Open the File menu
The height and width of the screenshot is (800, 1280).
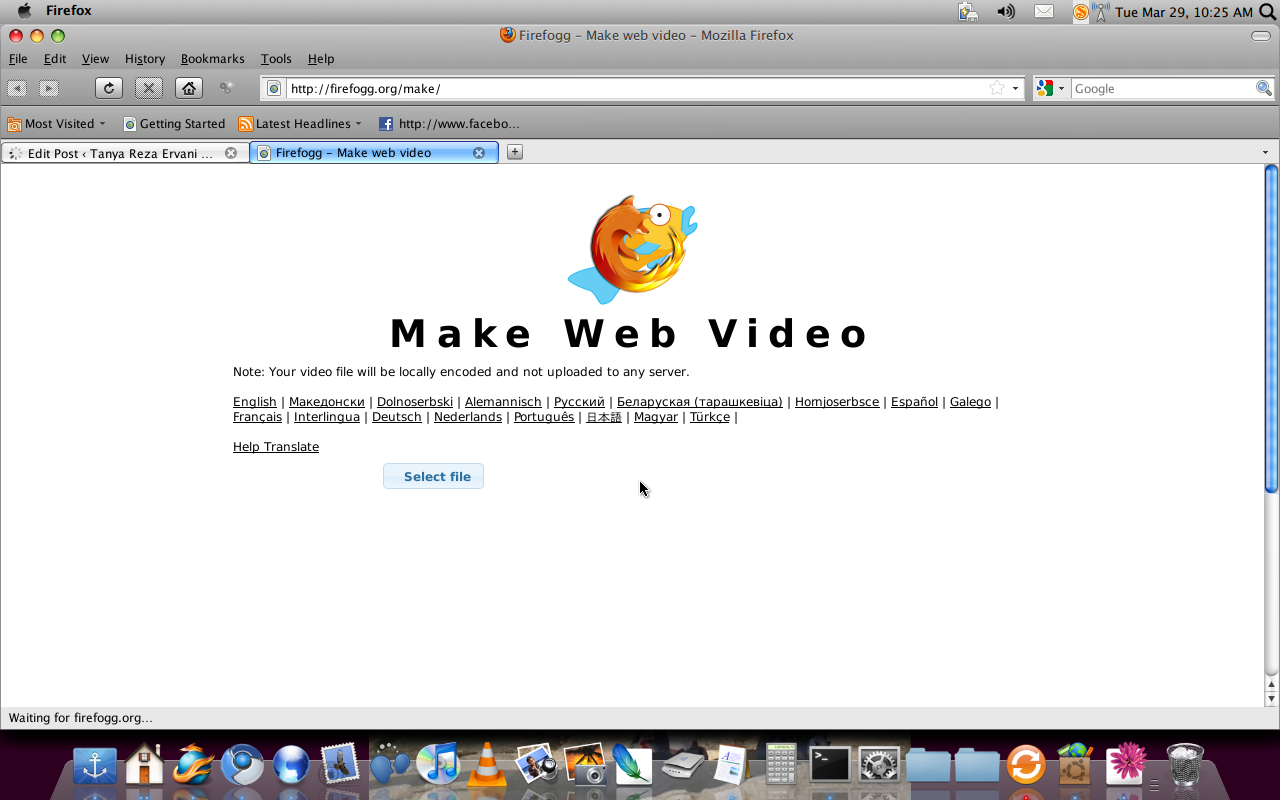click(x=18, y=59)
